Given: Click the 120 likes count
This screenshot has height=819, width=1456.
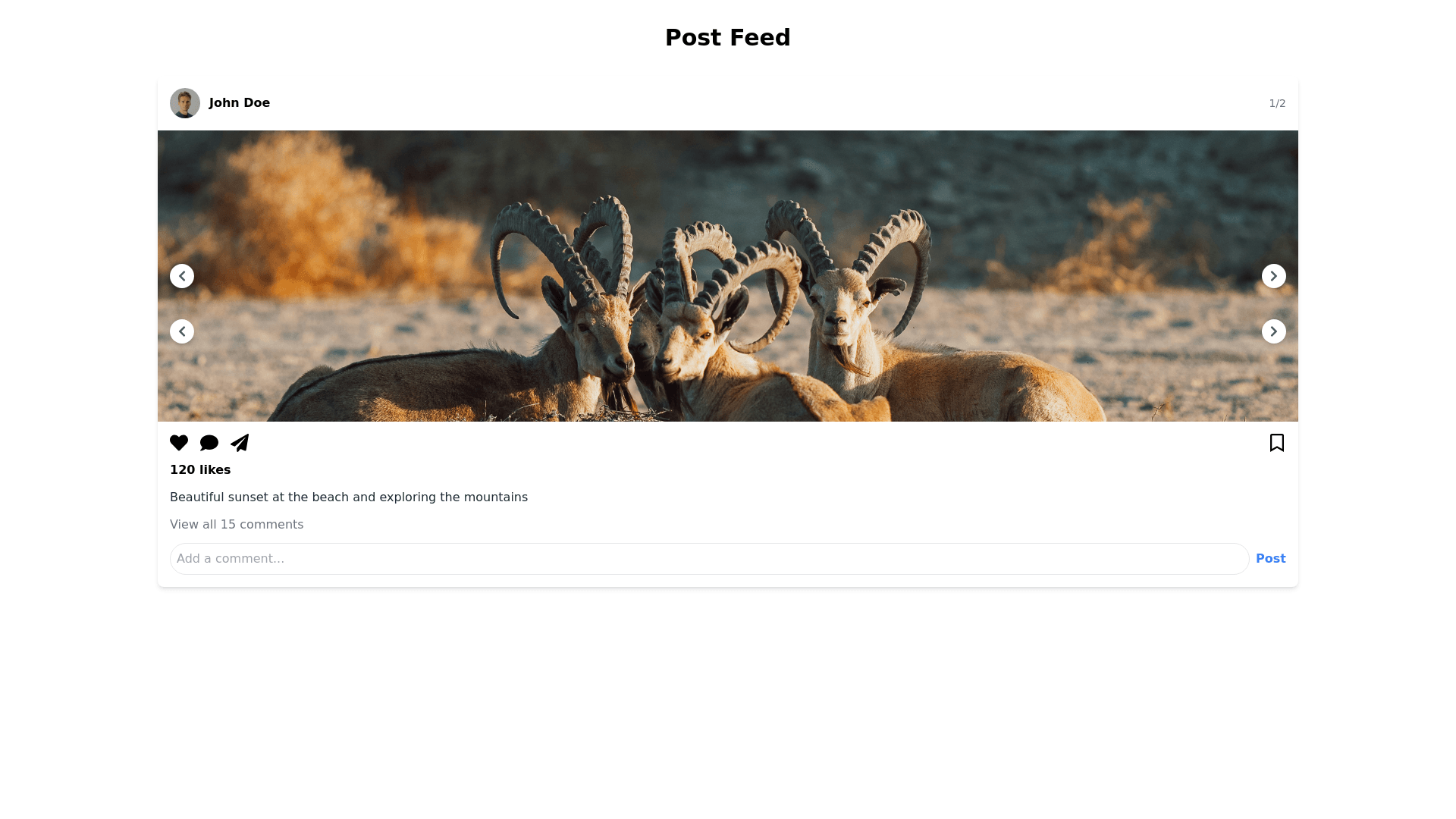Looking at the screenshot, I should tap(200, 470).
